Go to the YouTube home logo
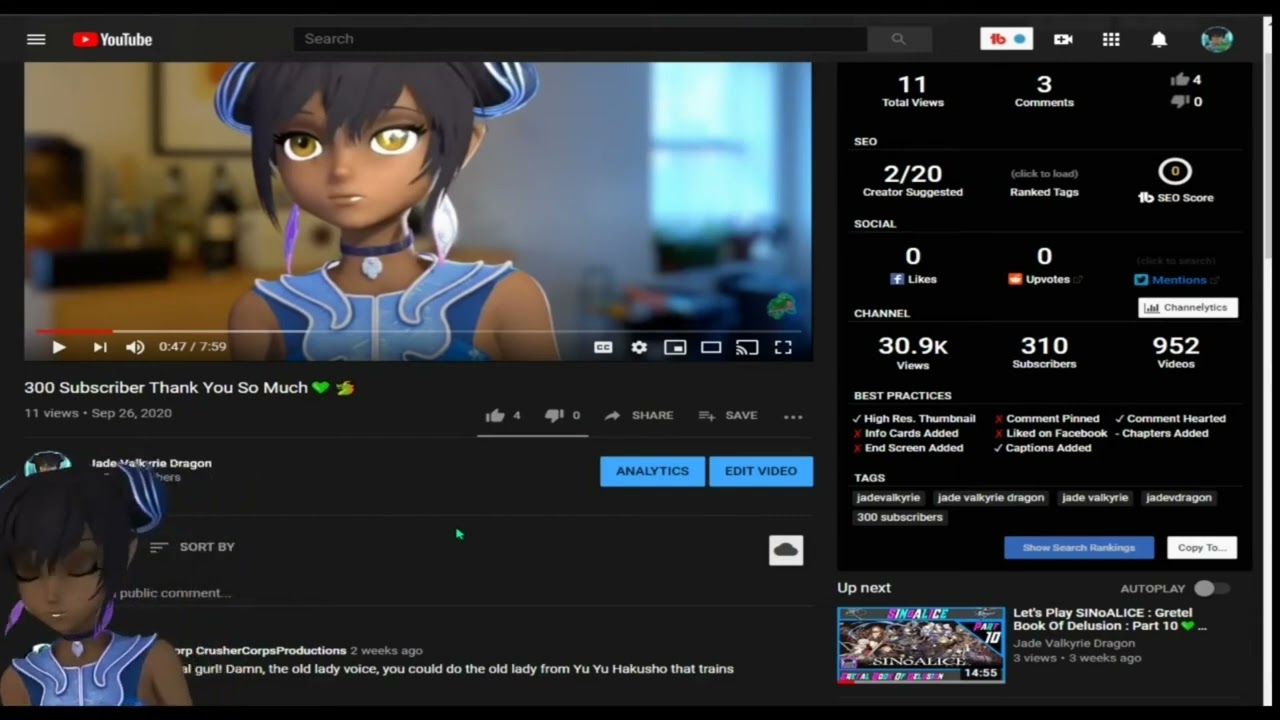Viewport: 1280px width, 720px height. [x=112, y=39]
